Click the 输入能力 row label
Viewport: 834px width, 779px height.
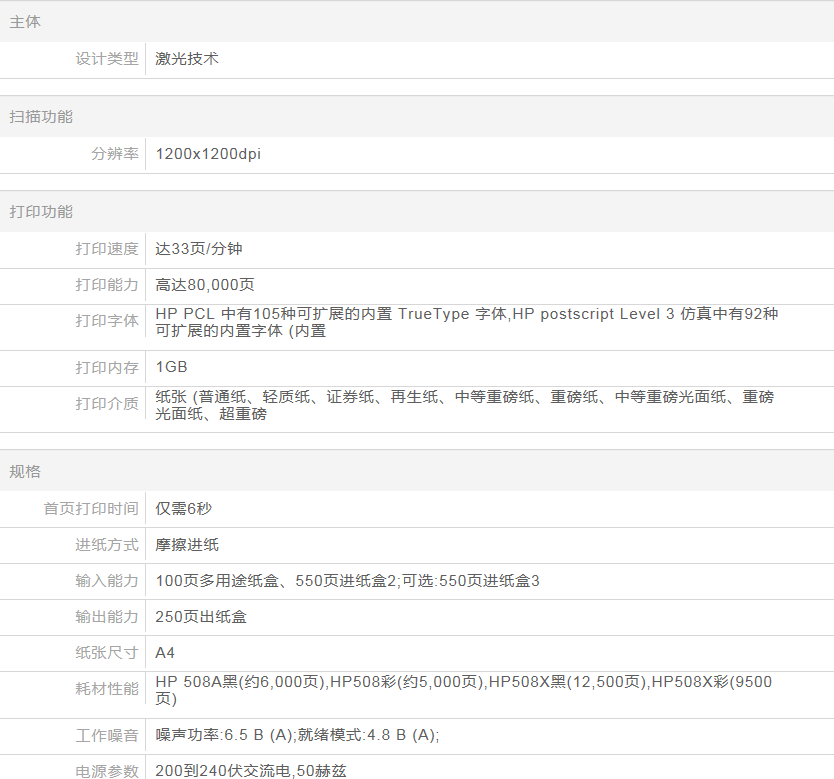(107, 581)
